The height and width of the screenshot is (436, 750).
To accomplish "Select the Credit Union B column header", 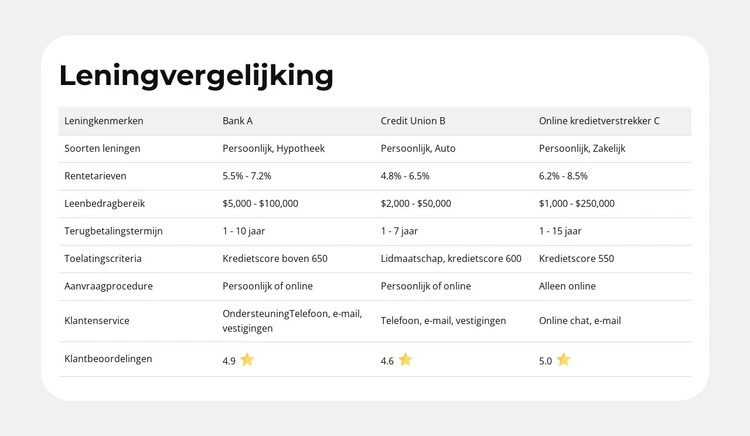I will point(413,121).
